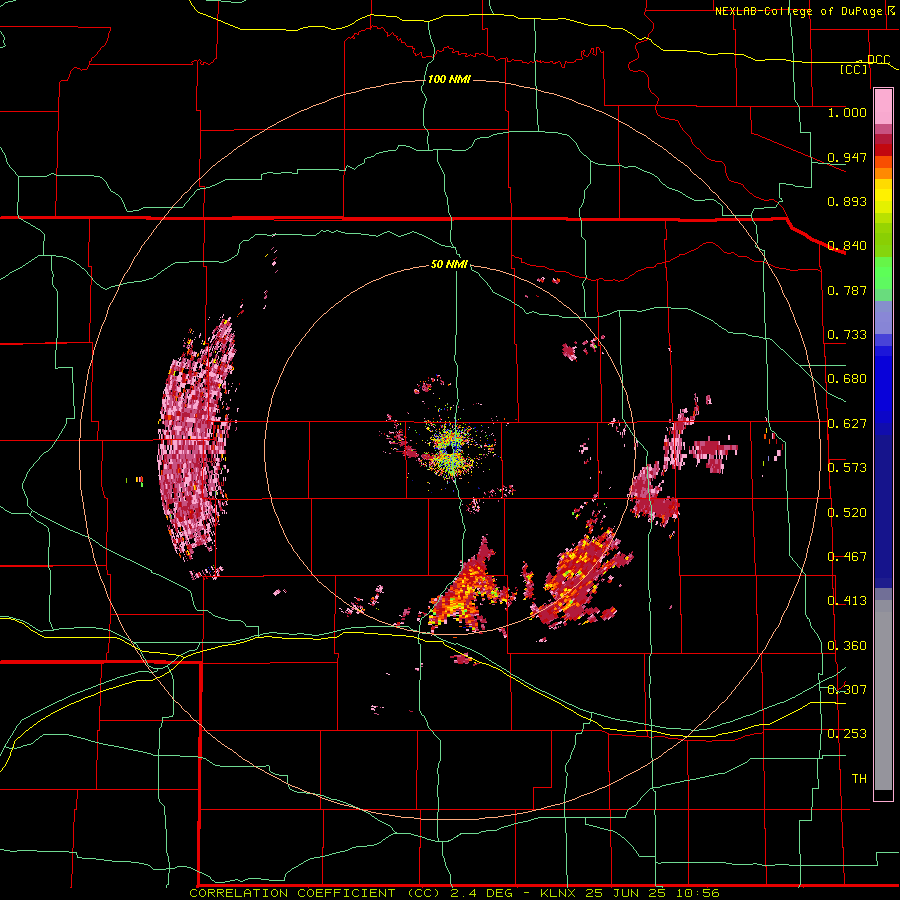Select the 0.840 legend value
Screen dimensions: 900x900
click(x=847, y=246)
